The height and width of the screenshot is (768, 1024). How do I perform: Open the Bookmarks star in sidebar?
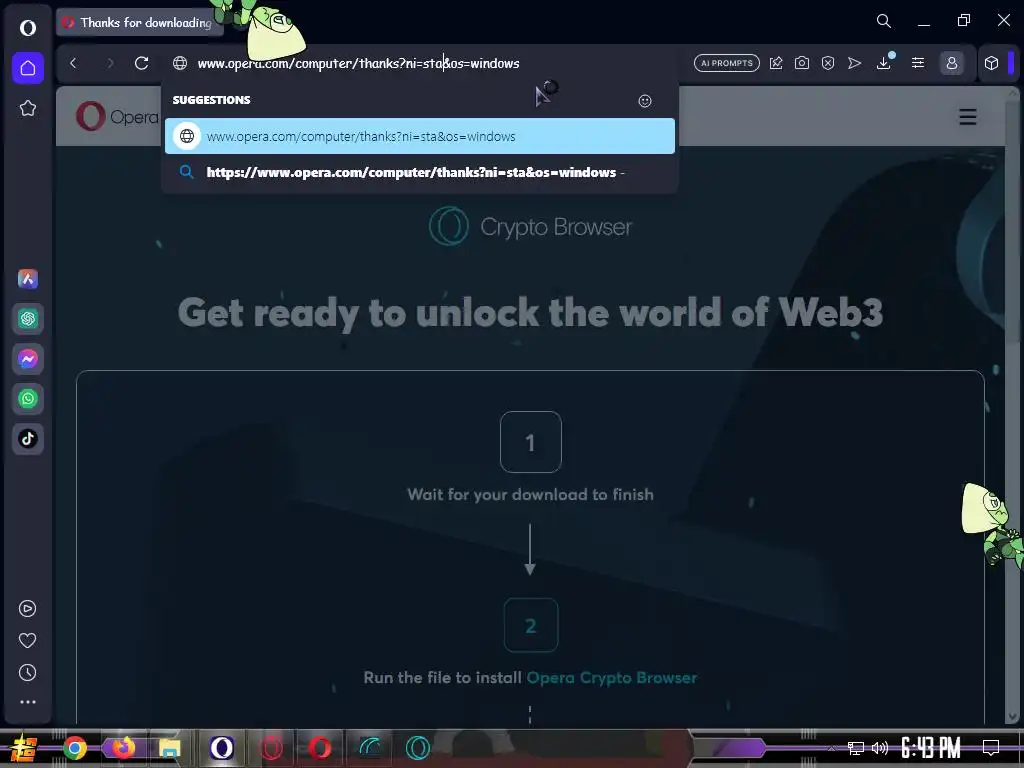point(27,108)
